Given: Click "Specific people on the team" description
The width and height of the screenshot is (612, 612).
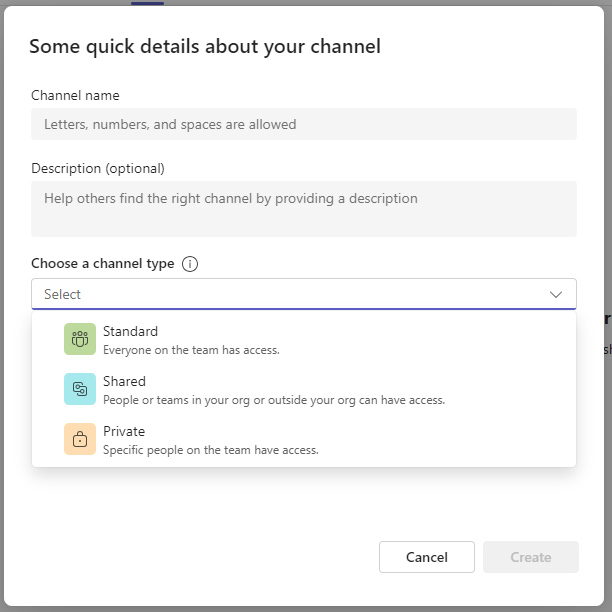Looking at the screenshot, I should click(210, 450).
